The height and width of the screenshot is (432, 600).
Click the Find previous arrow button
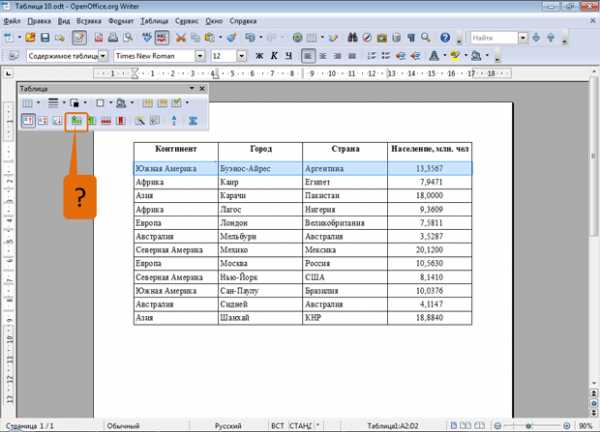[x=551, y=37]
